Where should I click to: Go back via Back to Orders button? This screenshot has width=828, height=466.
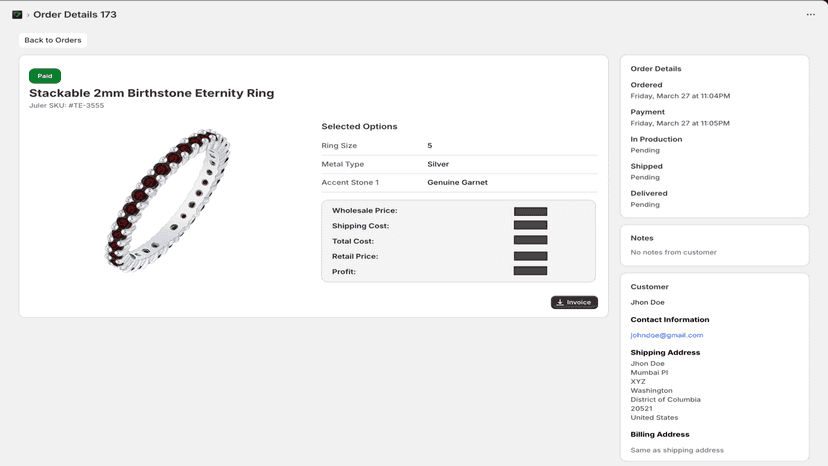pos(53,40)
